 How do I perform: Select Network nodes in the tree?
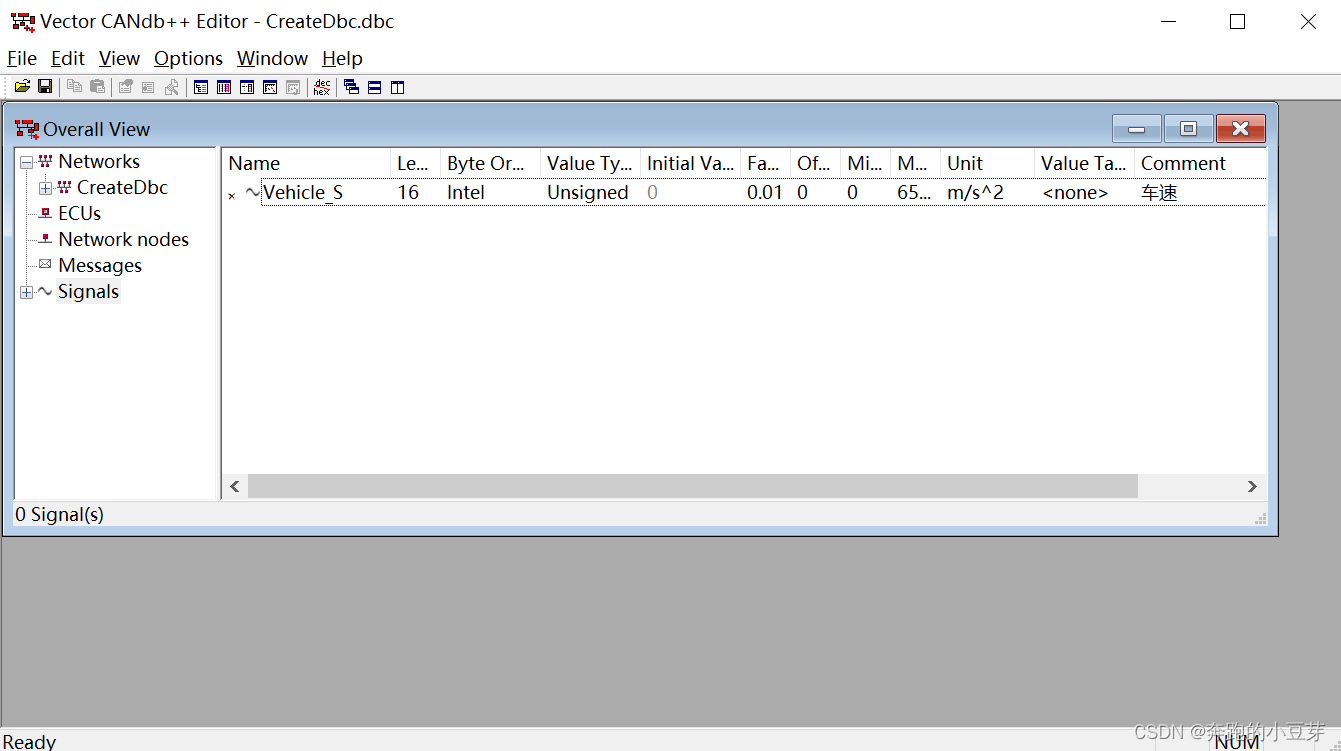(123, 239)
